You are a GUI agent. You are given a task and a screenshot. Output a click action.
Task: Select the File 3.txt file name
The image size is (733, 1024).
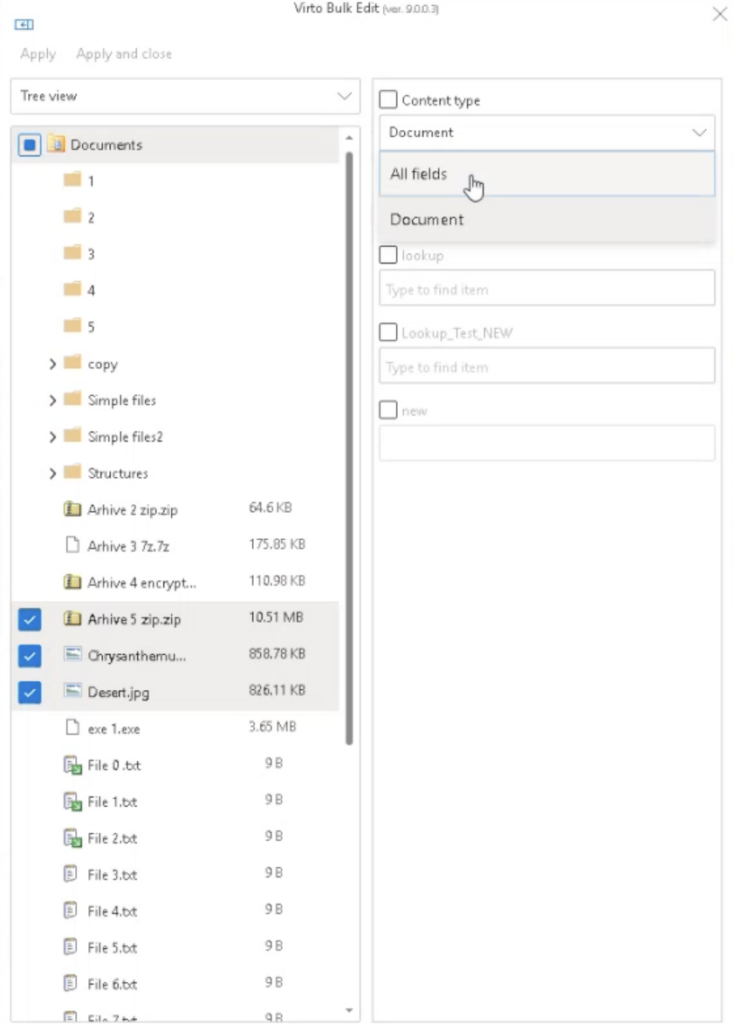pyautogui.click(x=112, y=874)
